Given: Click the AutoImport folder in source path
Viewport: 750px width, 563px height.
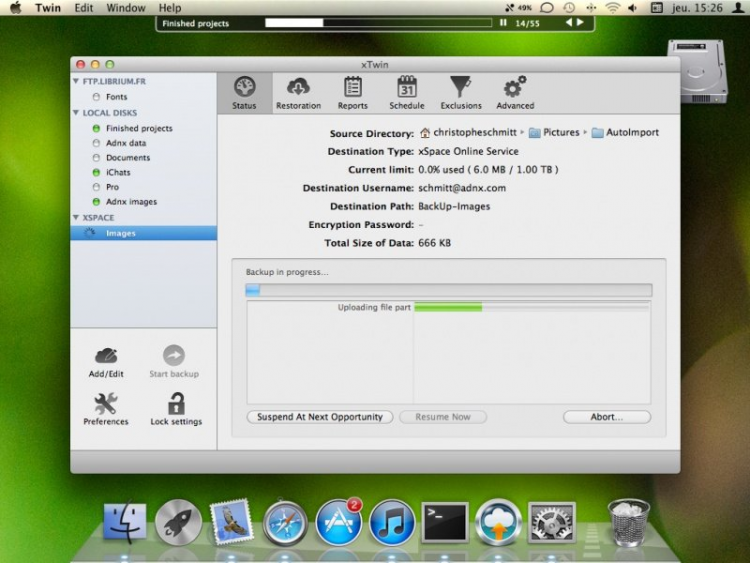Looking at the screenshot, I should (625, 132).
